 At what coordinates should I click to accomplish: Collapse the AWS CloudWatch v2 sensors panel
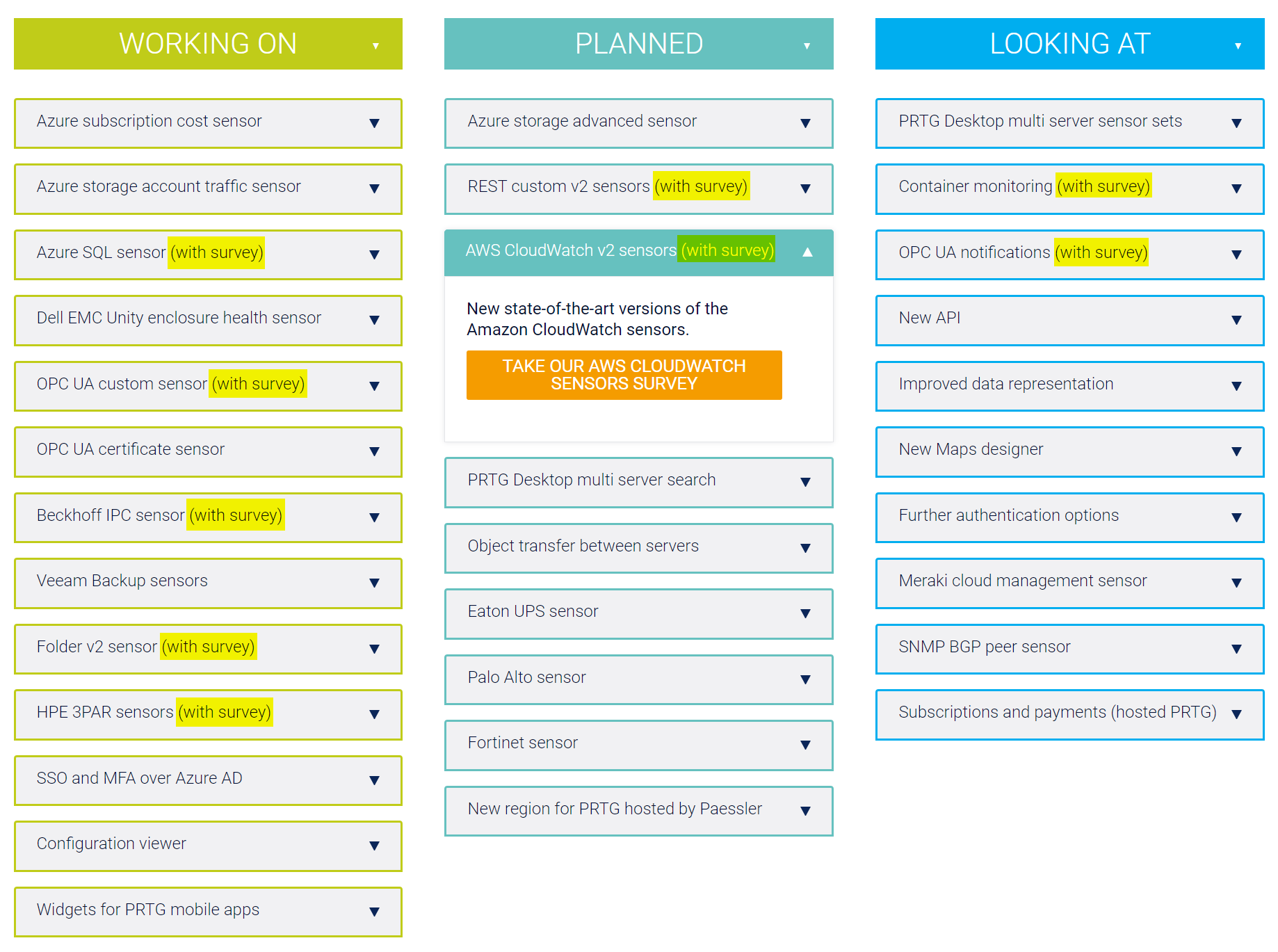click(x=807, y=252)
